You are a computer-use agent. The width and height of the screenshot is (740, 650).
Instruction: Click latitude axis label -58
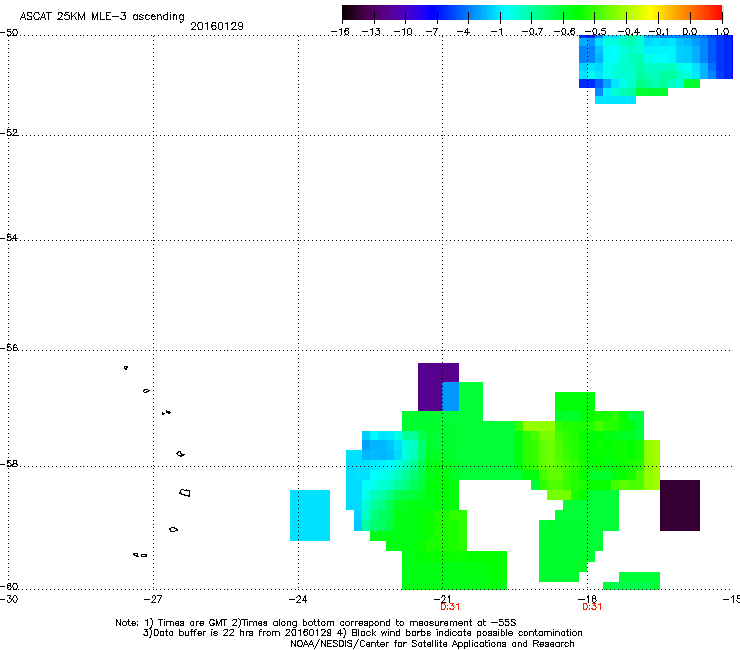pos(9,464)
